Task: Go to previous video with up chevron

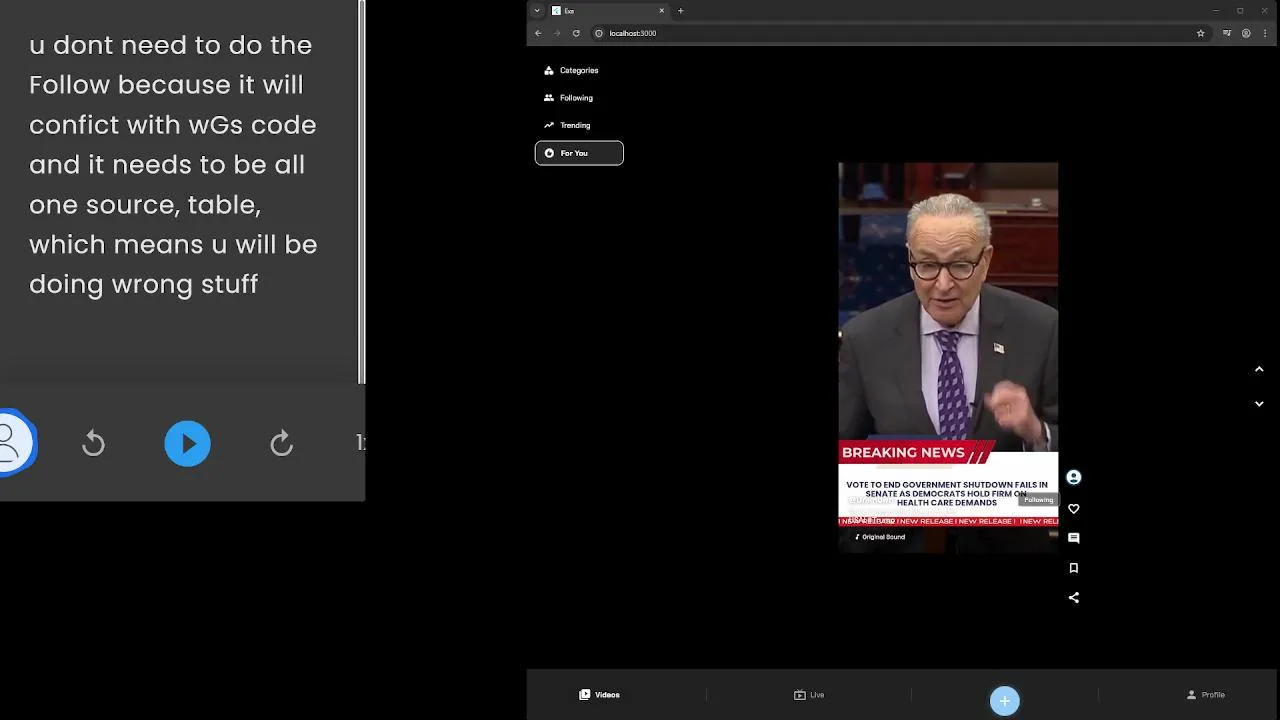Action: tap(1259, 369)
